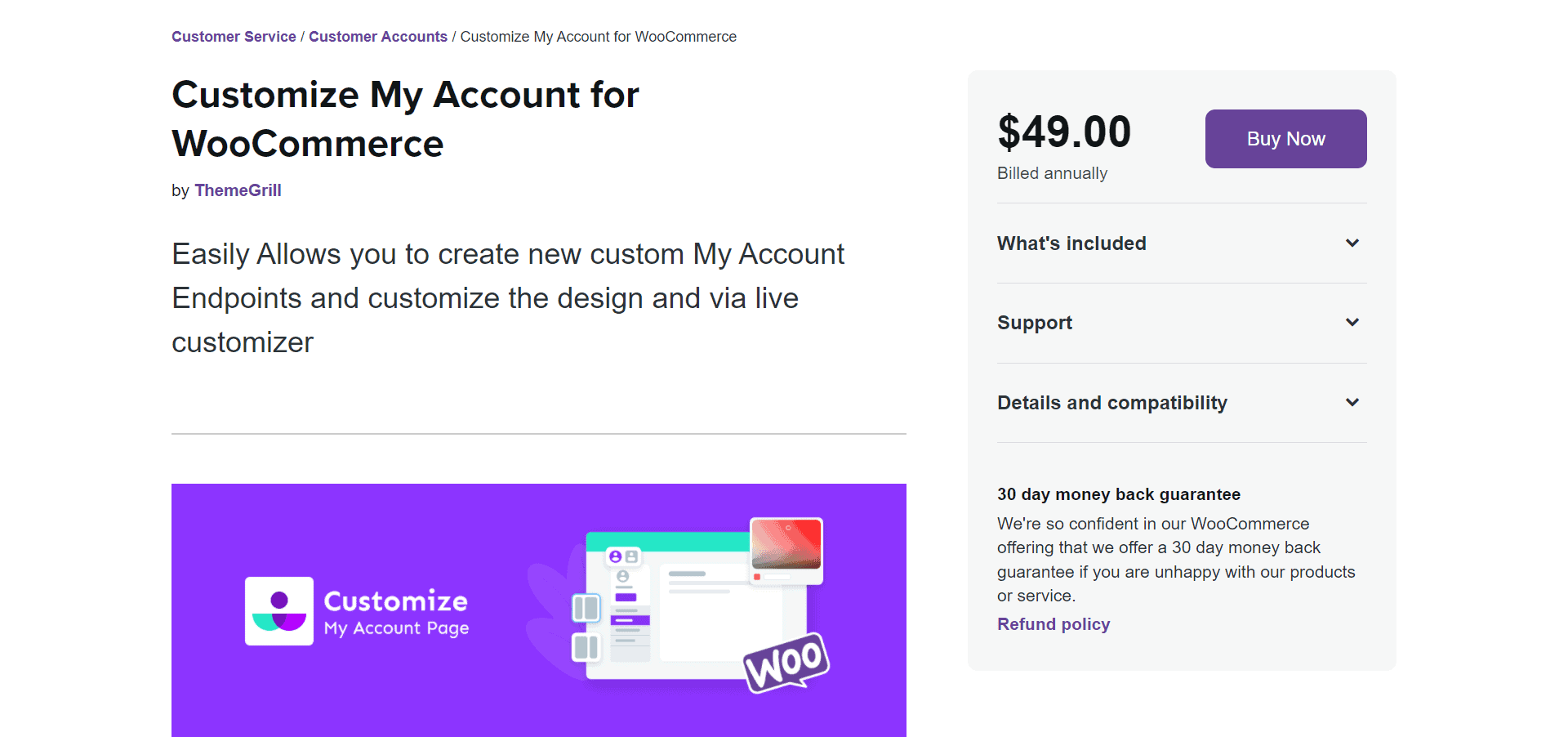
Task: Click the user avatar icon in banner illustration
Action: pos(616,556)
